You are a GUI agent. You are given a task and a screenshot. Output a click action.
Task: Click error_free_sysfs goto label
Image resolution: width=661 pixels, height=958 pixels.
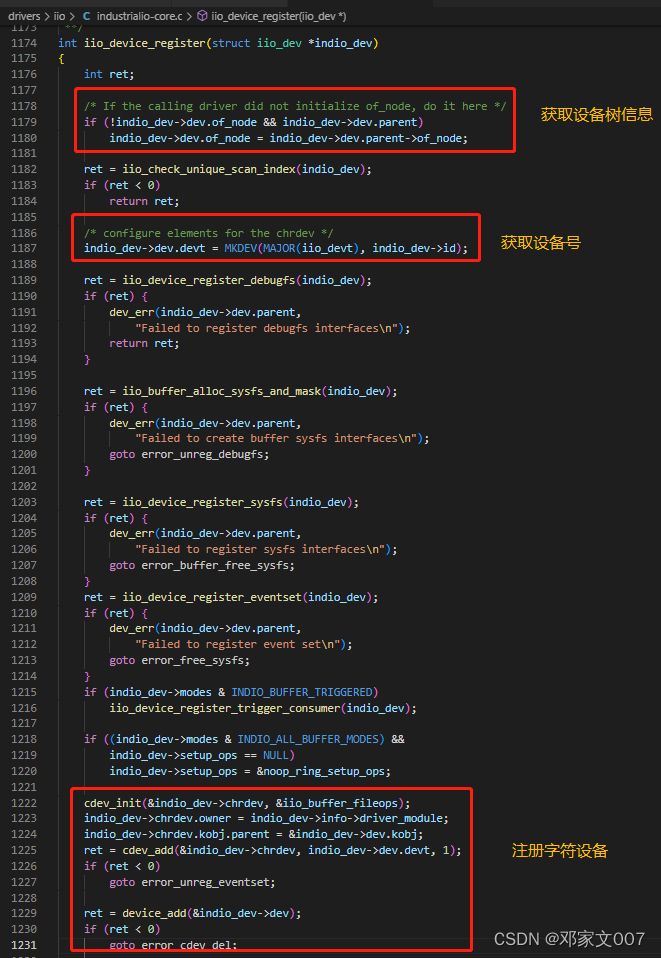(x=194, y=660)
